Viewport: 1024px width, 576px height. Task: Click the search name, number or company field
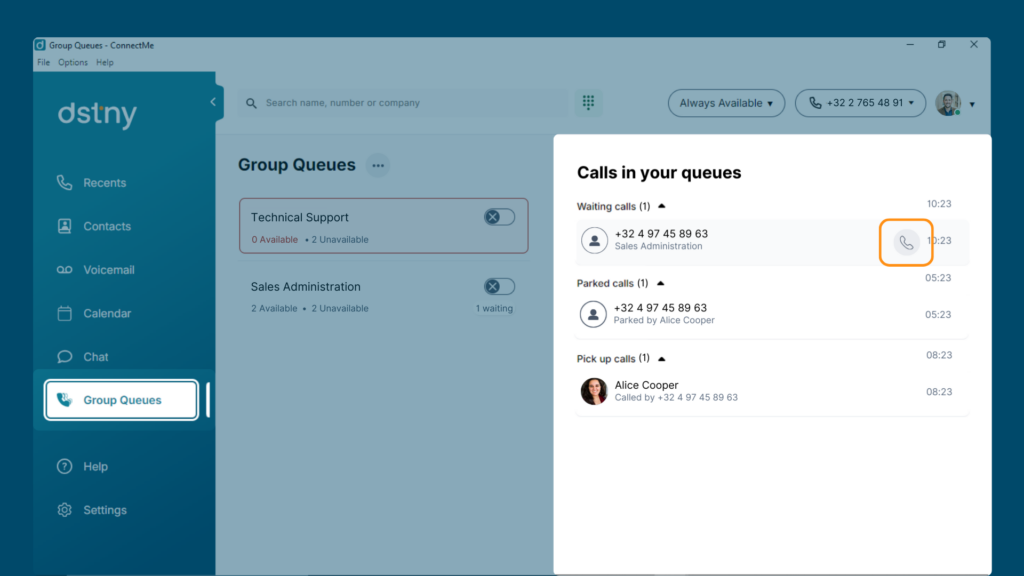click(403, 103)
